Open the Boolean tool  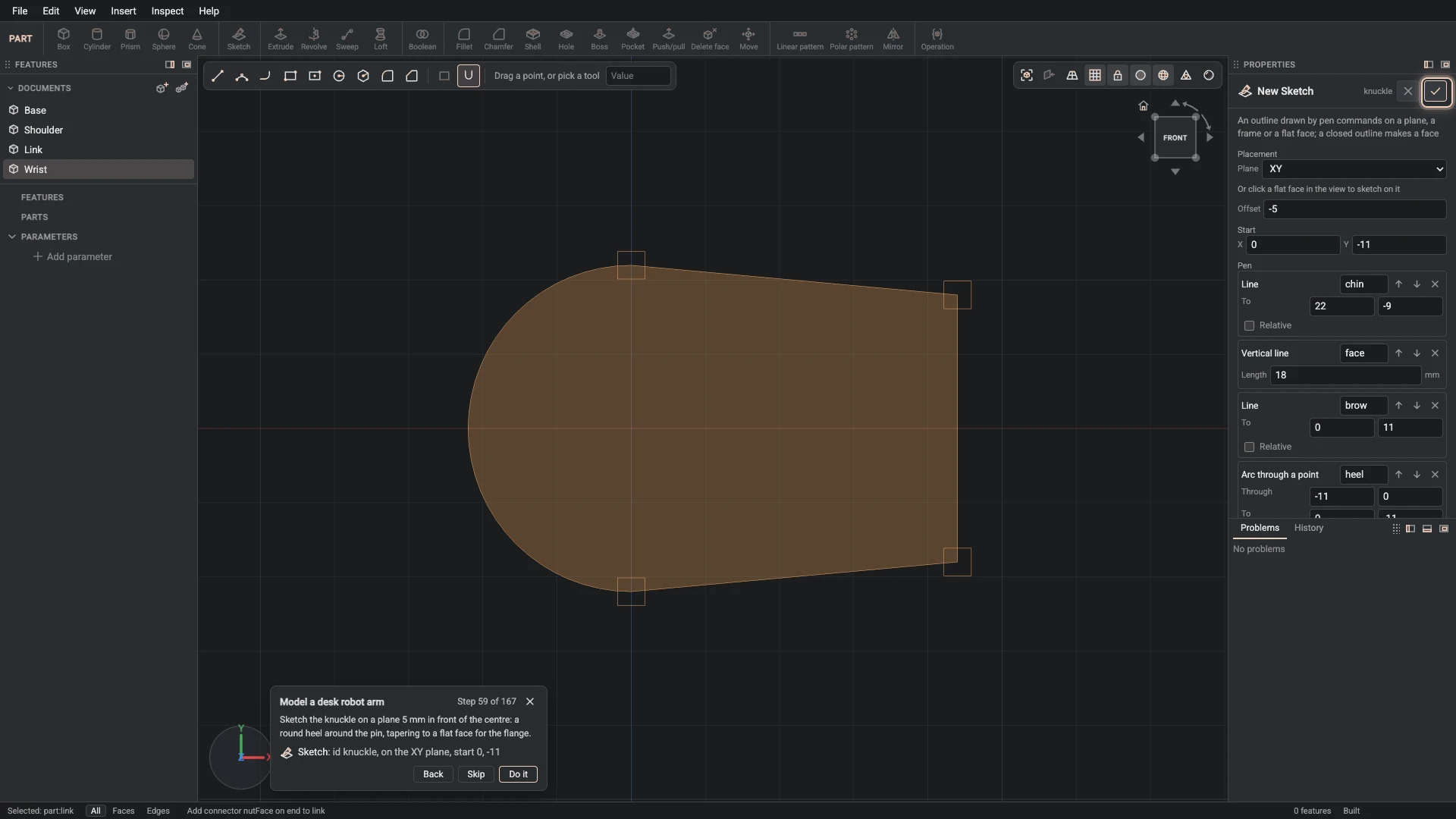[422, 39]
